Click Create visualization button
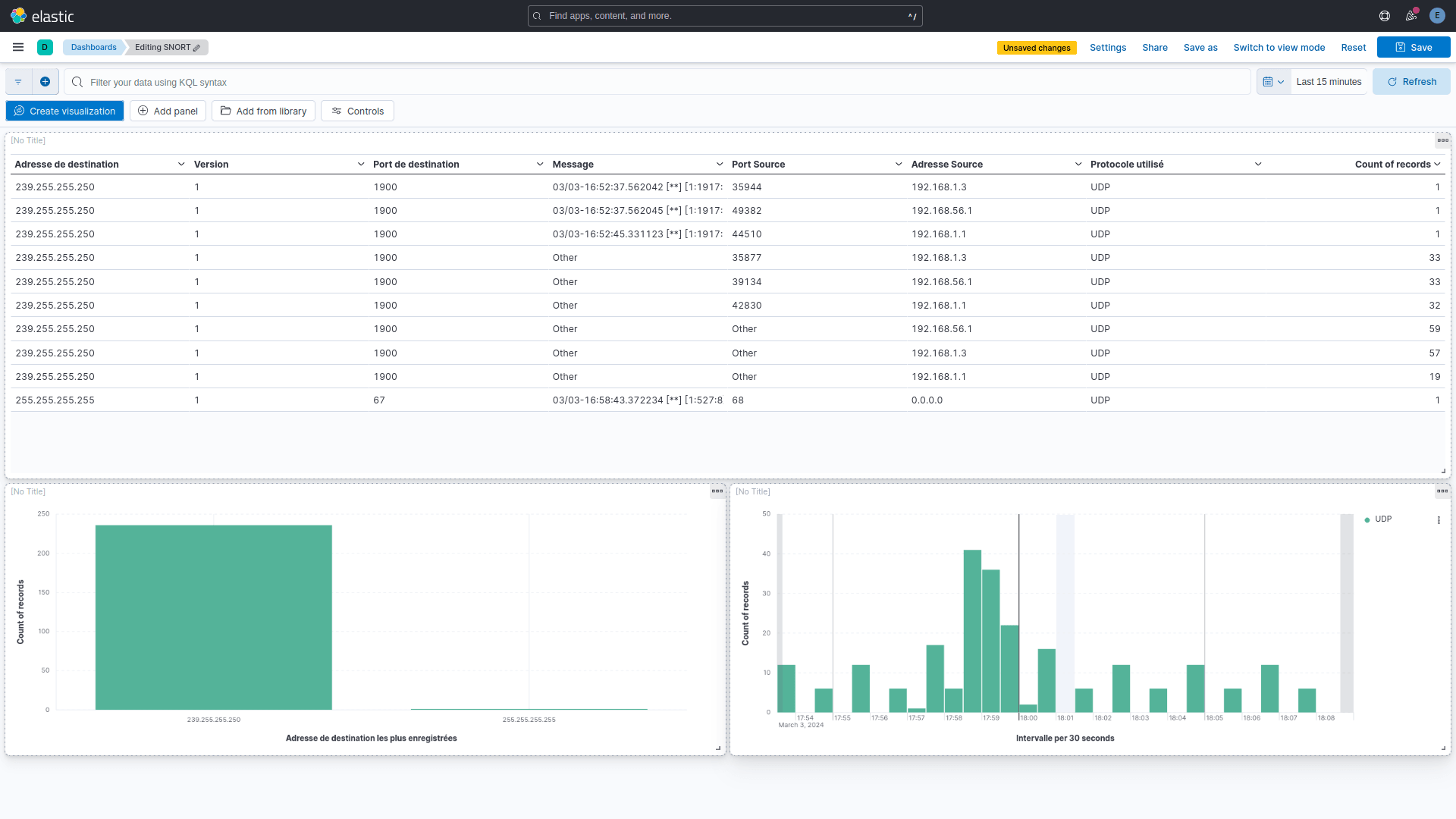The image size is (1456, 819). coord(64,111)
